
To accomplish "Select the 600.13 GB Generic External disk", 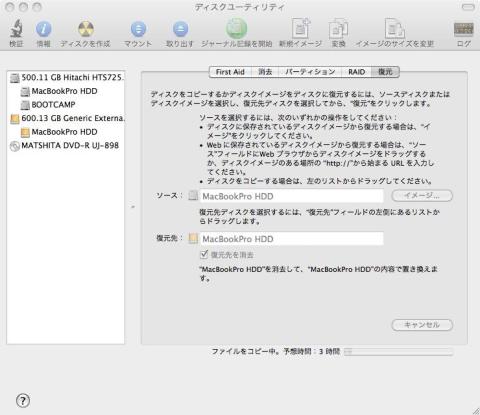I will (66, 118).
